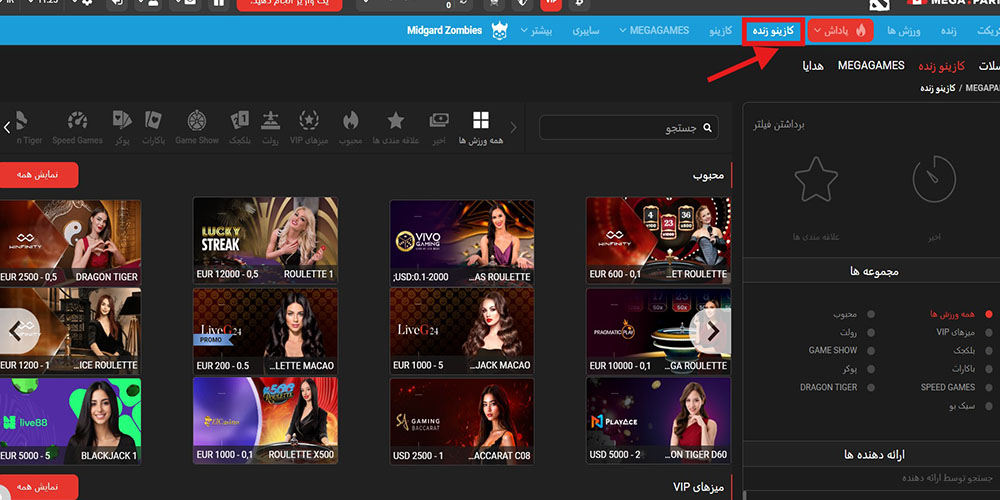The width and height of the screenshot is (1000, 500).
Task: Select همه ورزش ها radio in collections
Action: coord(989,314)
